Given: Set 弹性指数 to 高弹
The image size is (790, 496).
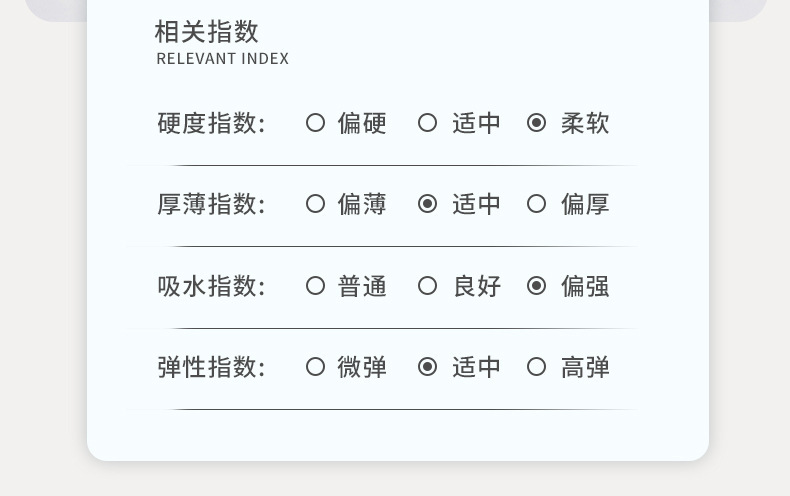Looking at the screenshot, I should [x=537, y=367].
